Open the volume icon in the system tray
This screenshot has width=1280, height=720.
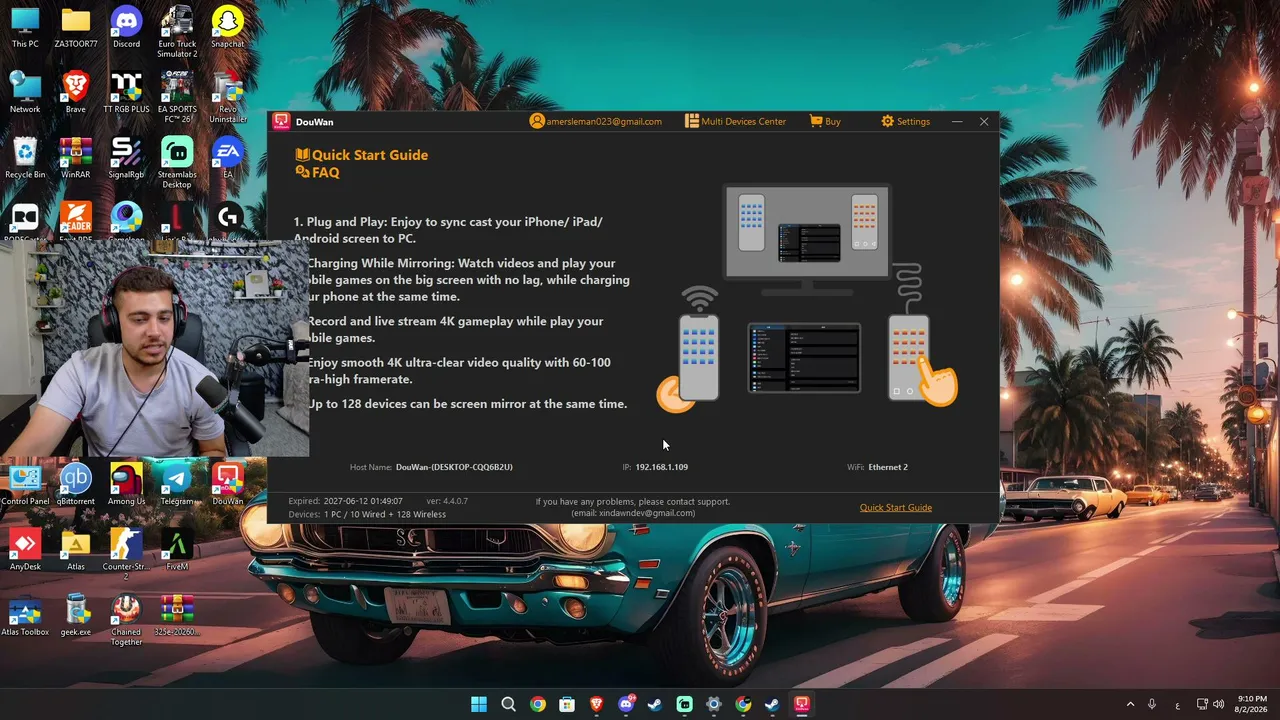pos(1218,704)
